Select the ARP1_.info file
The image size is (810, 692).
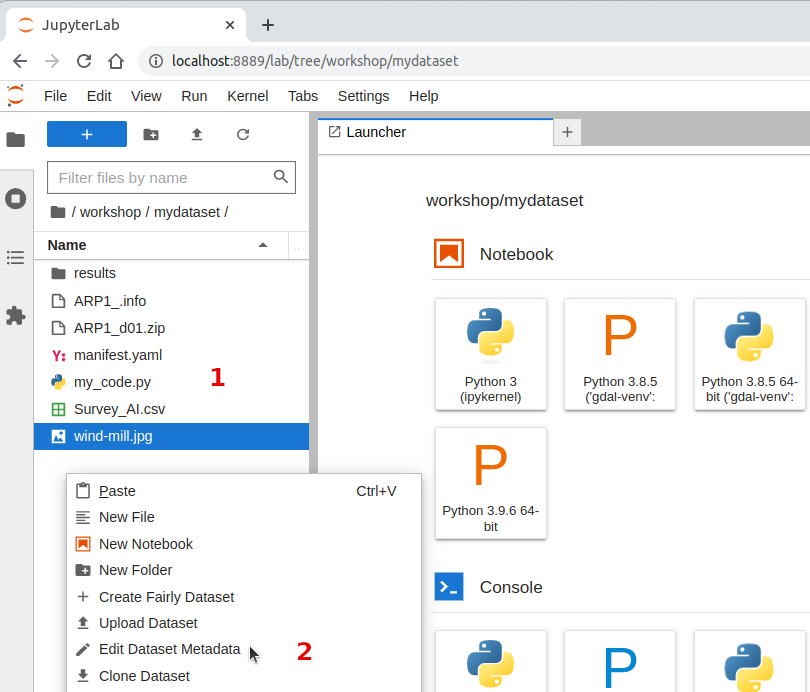(x=172, y=301)
